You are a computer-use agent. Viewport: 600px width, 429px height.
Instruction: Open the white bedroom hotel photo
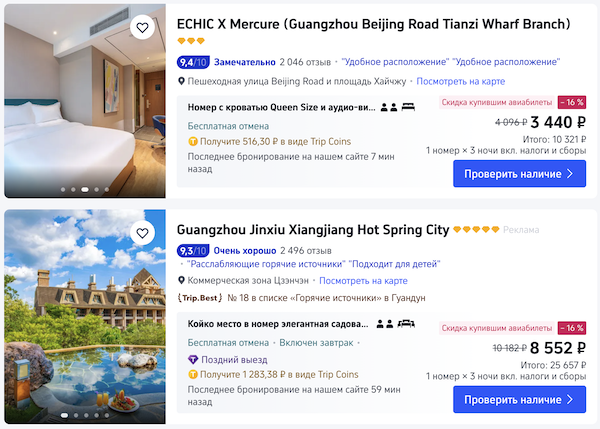[85, 101]
